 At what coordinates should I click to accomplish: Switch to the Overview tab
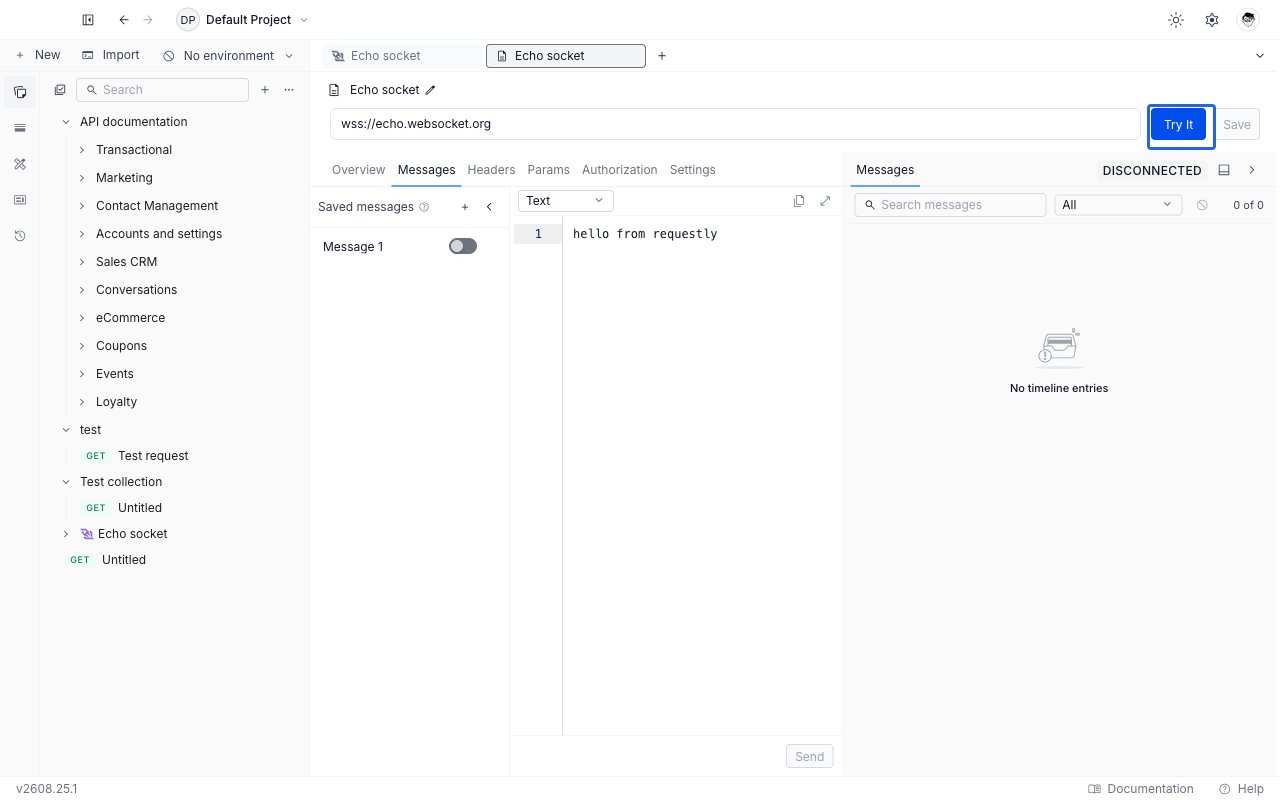click(x=358, y=170)
